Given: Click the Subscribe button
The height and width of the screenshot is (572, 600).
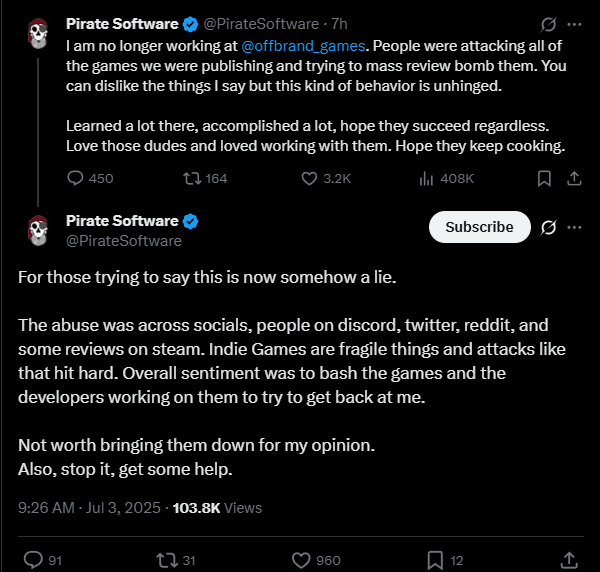Looking at the screenshot, I should pos(479,227).
